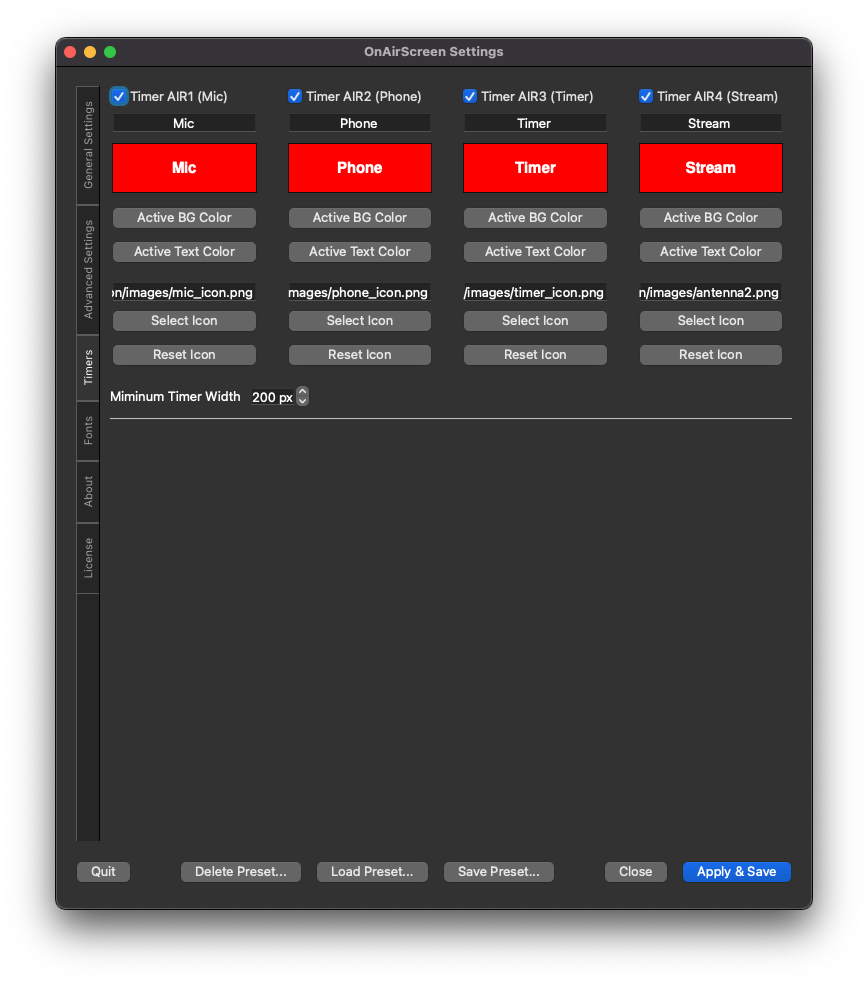Click the timer_icon.png path field
Image resolution: width=868 pixels, height=983 pixels.
click(535, 293)
